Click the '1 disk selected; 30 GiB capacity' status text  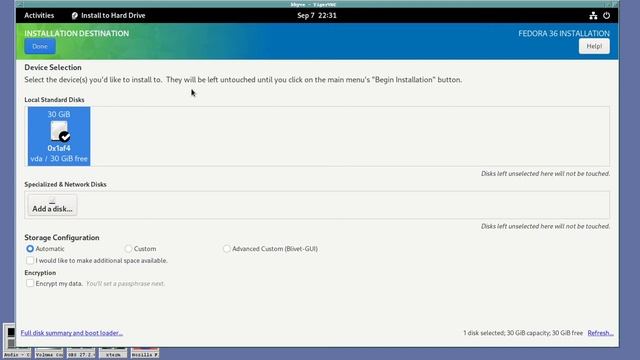pos(523,333)
